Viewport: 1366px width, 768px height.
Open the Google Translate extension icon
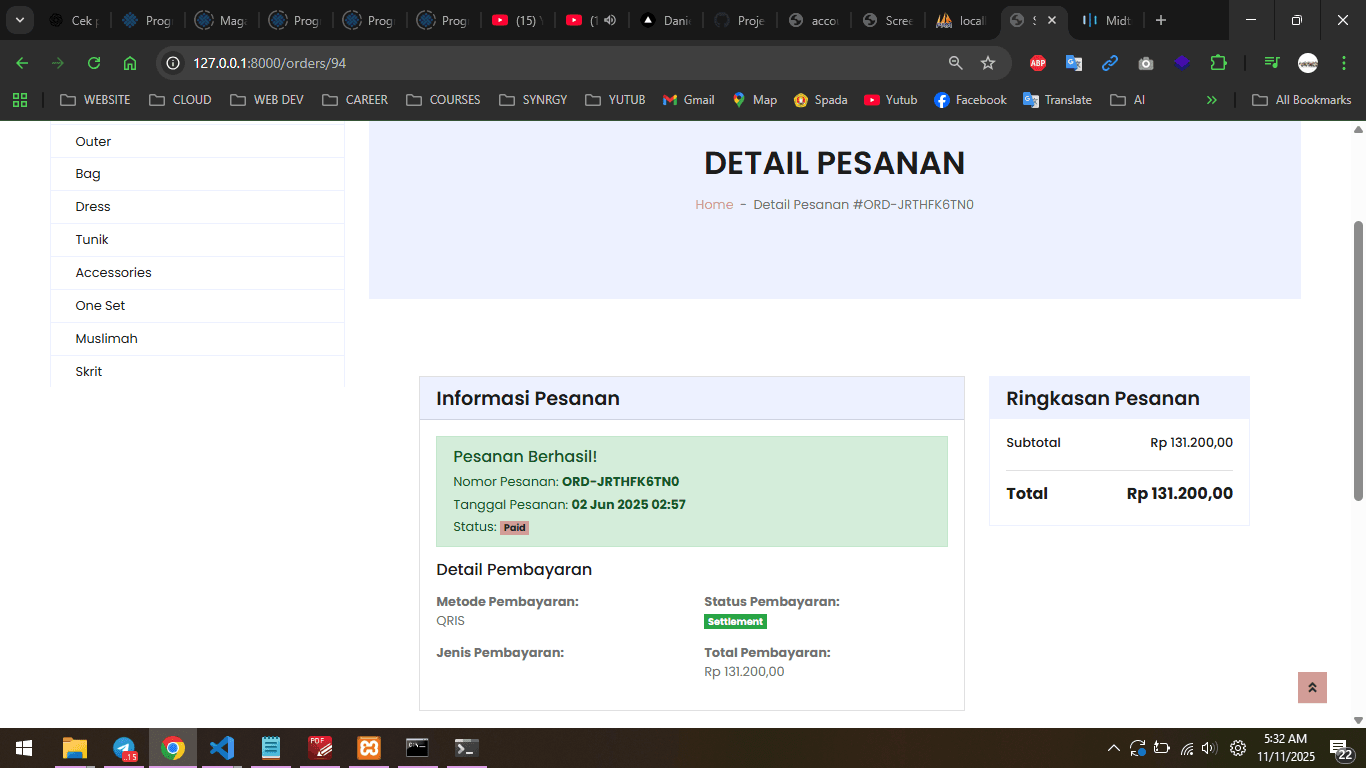click(1073, 62)
